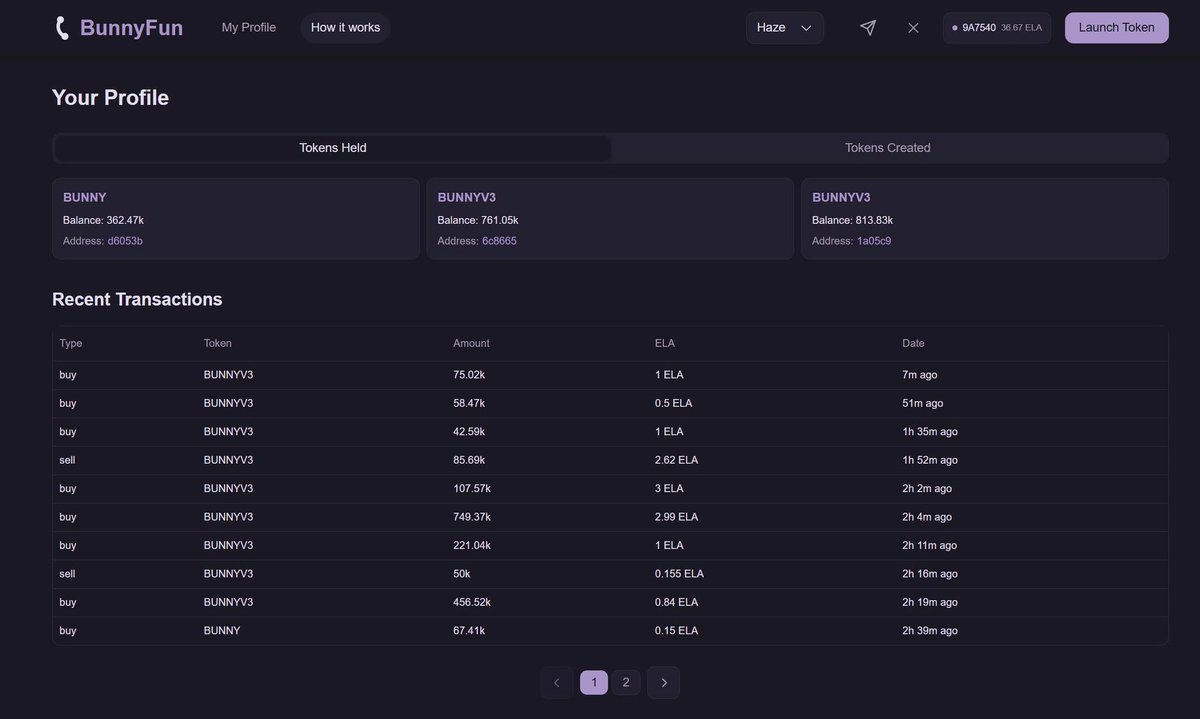This screenshot has height=719, width=1200.
Task: Open wallet 9A7540 balance button
Action: 997,28
